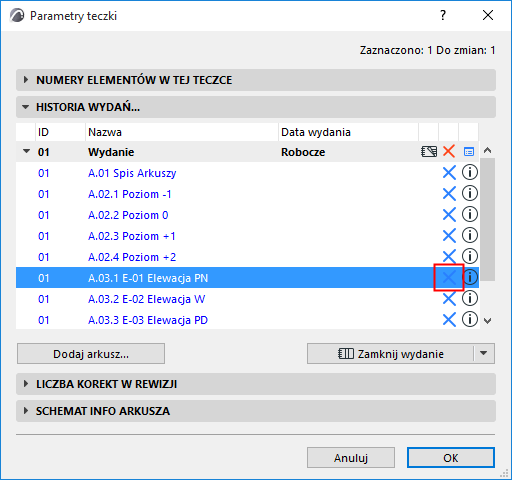Screen dimensions: 512x480
Task: Click the red delete X for Wydanie 01
Action: point(449,152)
